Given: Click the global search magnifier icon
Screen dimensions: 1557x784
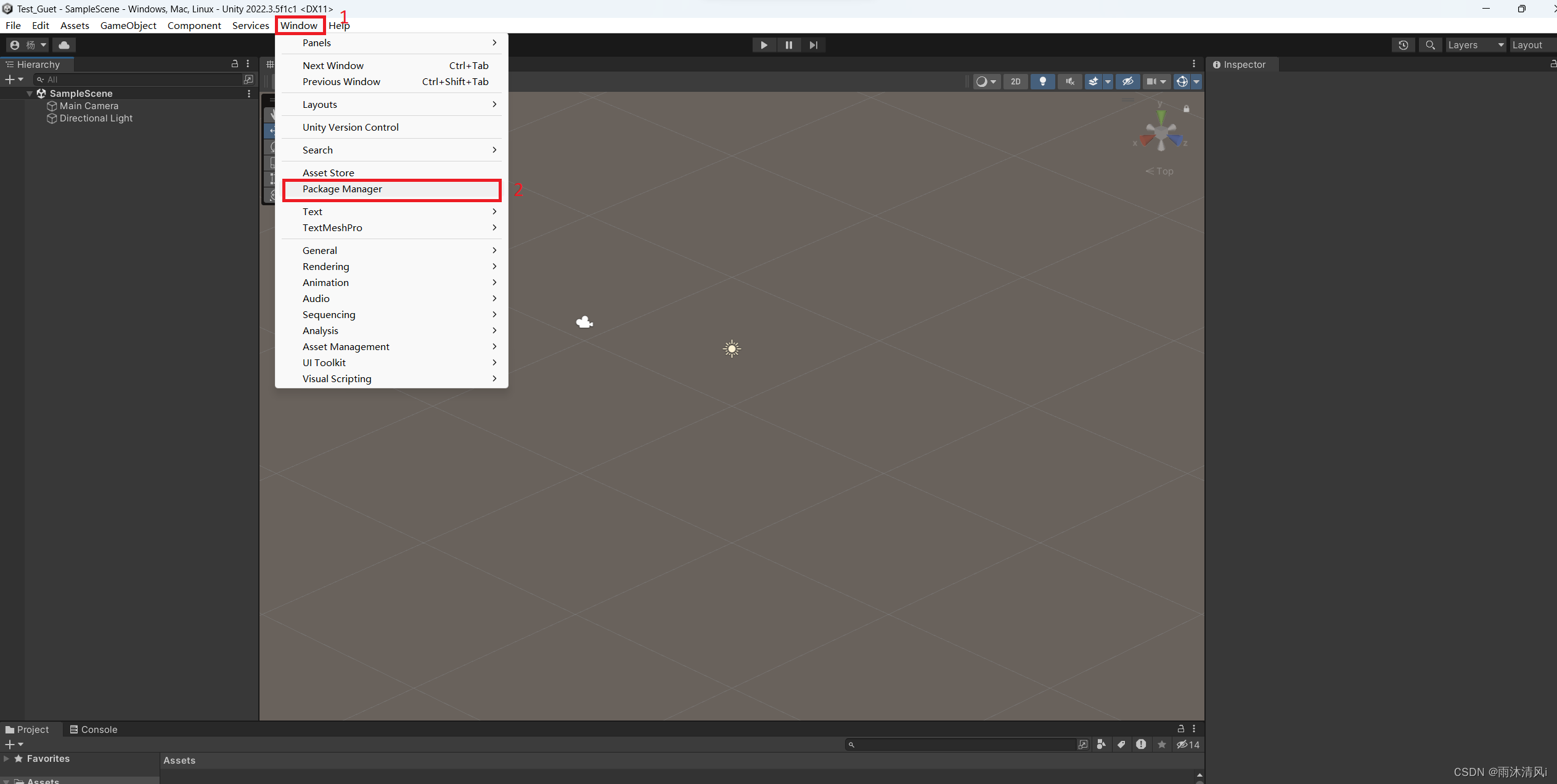Looking at the screenshot, I should 1430,45.
